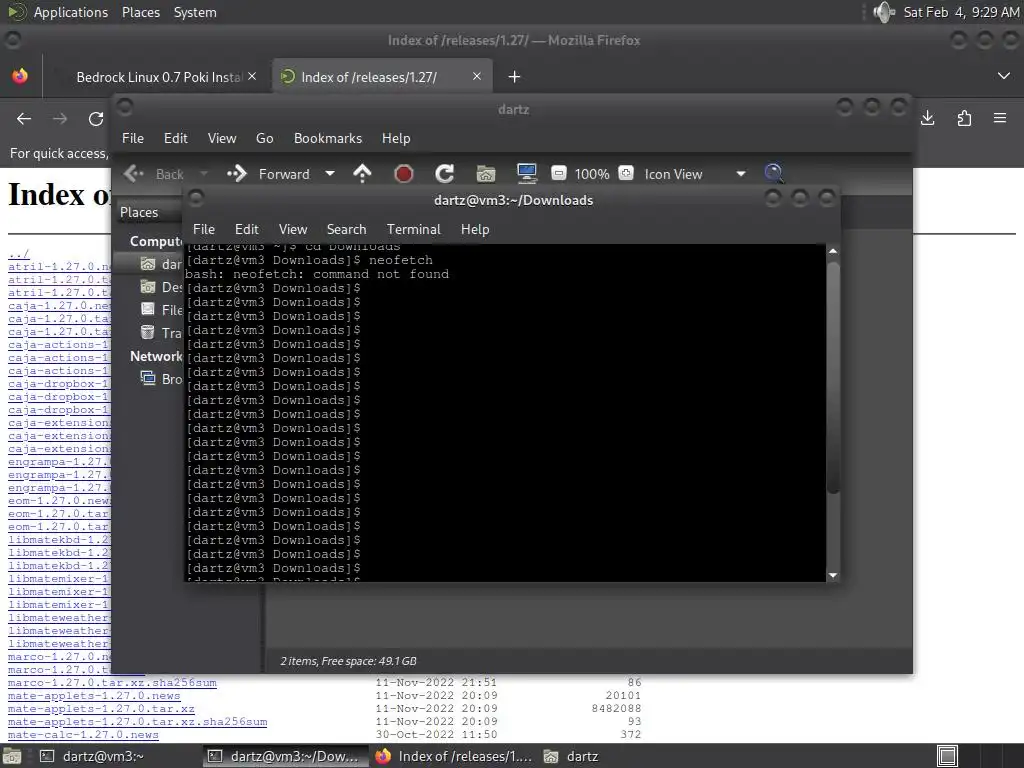Image resolution: width=1024 pixels, height=768 pixels.
Task: Open the Go menu in Caja
Action: [264, 138]
